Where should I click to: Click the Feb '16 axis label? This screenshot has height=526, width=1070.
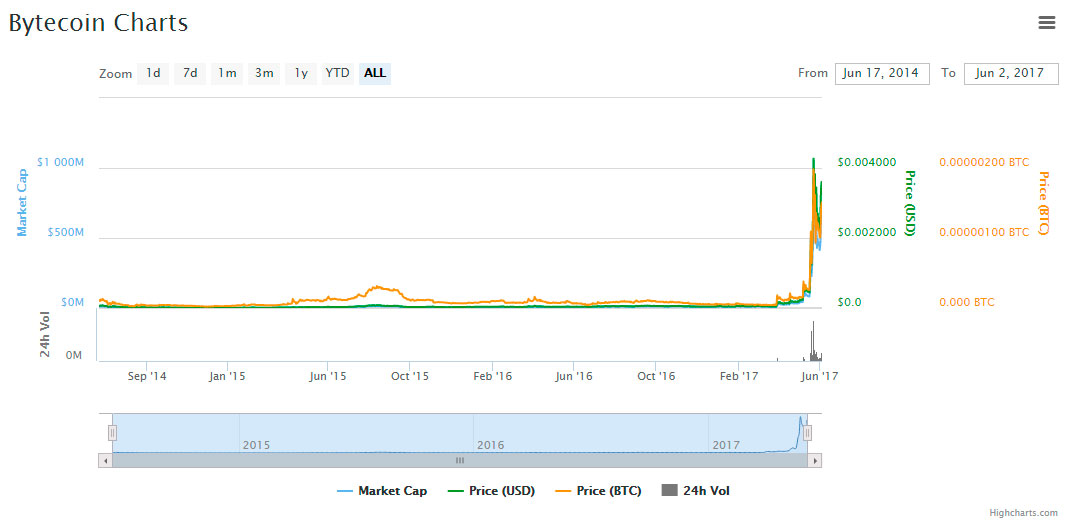493,376
